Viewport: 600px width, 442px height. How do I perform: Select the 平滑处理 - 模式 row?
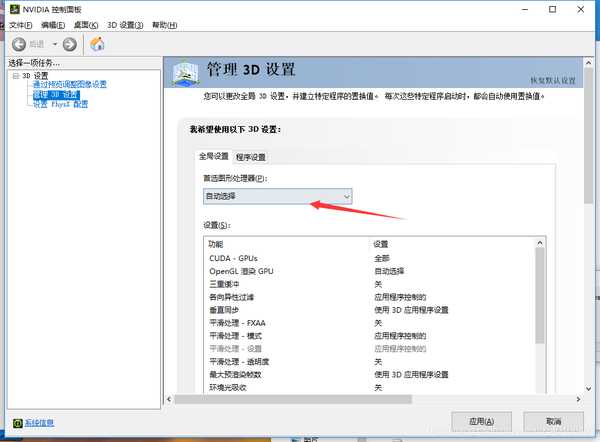tap(369, 336)
